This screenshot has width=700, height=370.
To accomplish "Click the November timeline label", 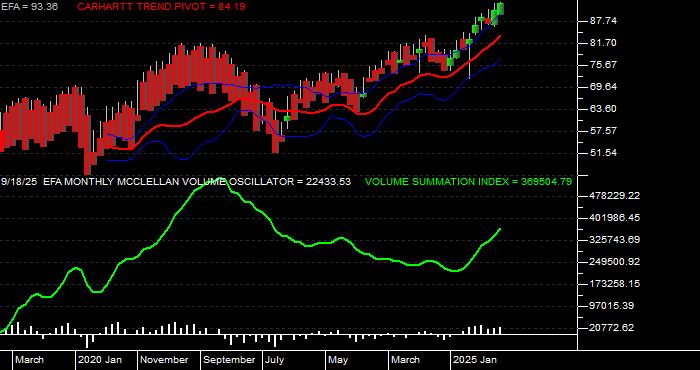I will tap(164, 360).
